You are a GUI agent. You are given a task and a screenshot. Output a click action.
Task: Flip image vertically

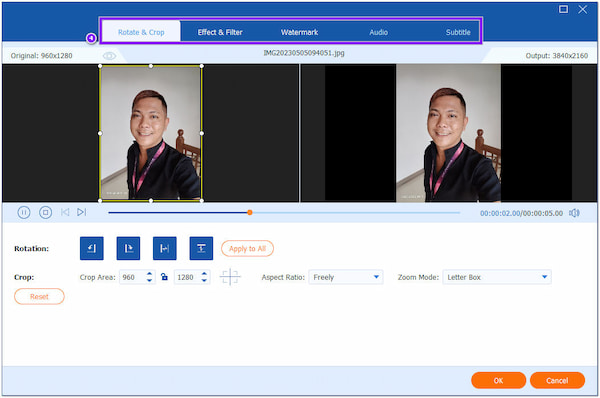(x=201, y=248)
